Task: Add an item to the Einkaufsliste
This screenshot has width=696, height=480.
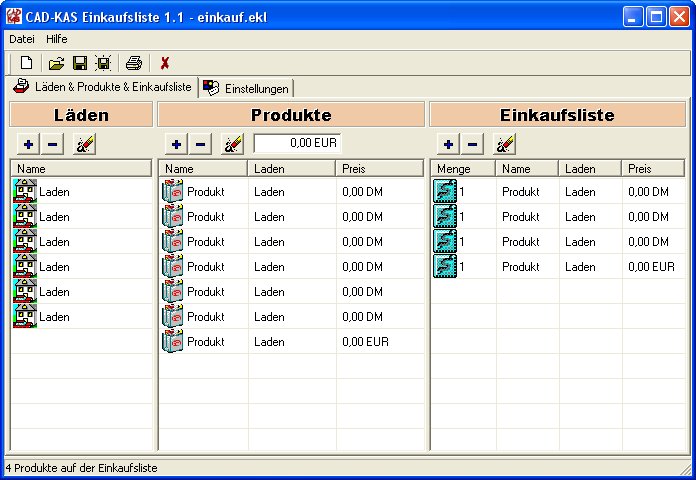Action: (x=448, y=144)
